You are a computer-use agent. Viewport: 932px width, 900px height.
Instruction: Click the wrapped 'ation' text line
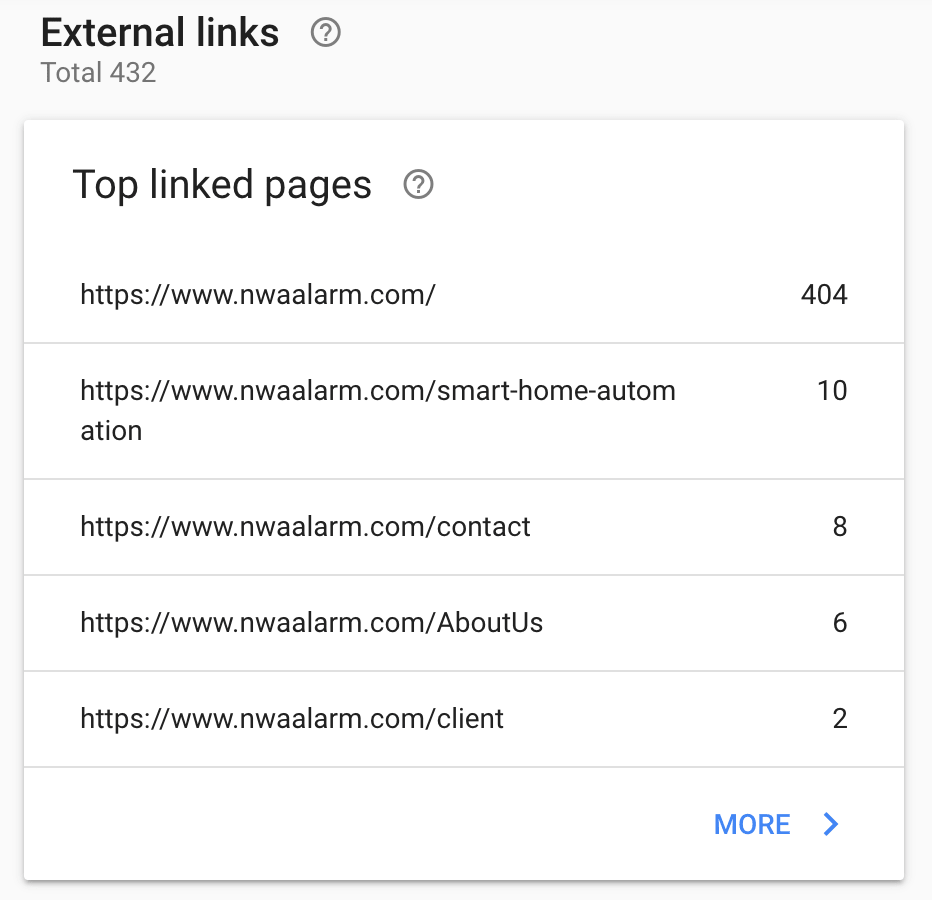(x=111, y=431)
